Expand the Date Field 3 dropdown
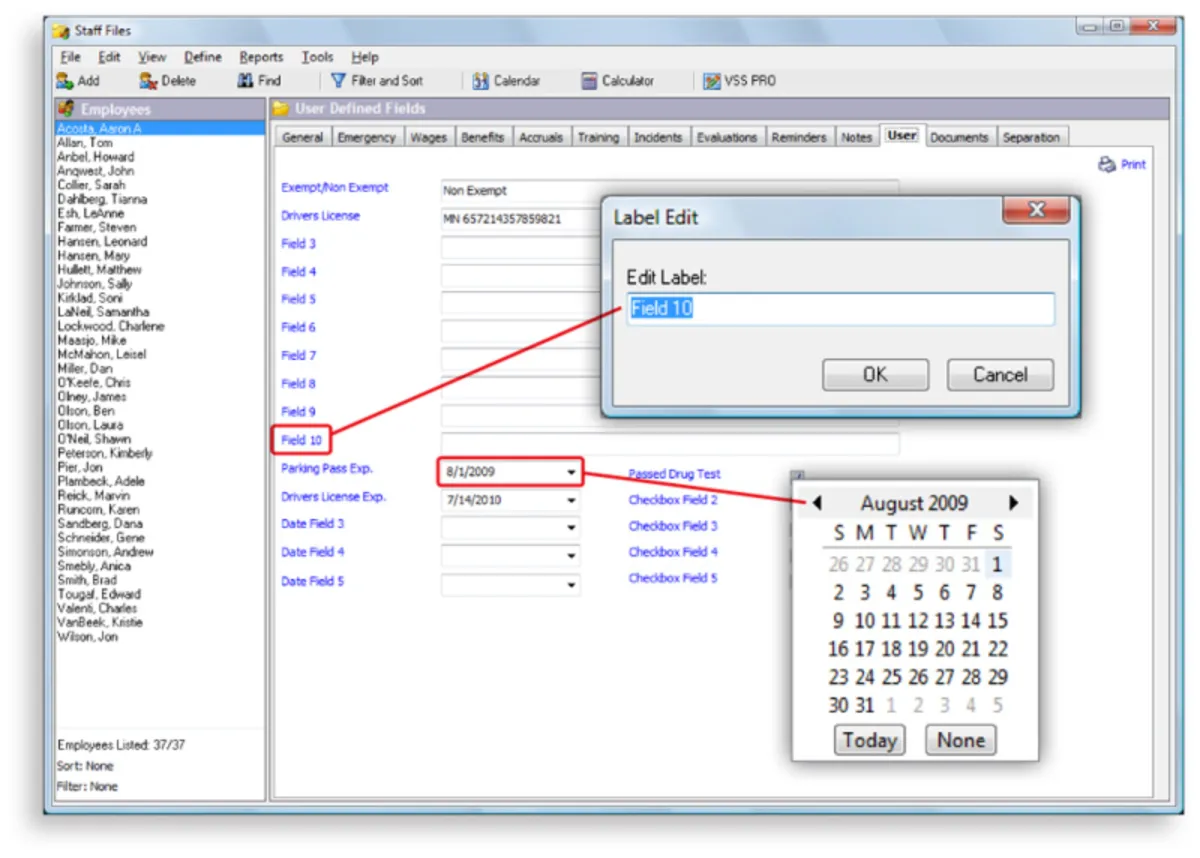The width and height of the screenshot is (1200, 858). tap(571, 527)
